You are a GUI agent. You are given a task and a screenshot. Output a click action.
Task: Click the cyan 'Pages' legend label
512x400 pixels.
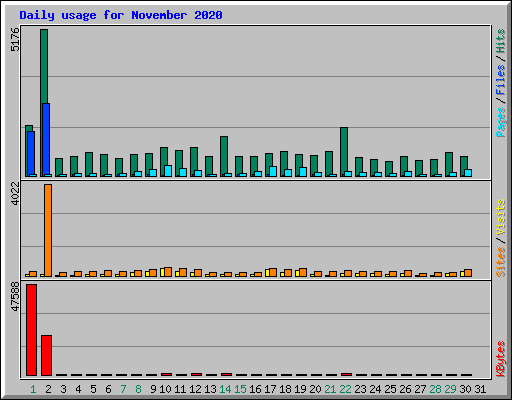(x=500, y=122)
